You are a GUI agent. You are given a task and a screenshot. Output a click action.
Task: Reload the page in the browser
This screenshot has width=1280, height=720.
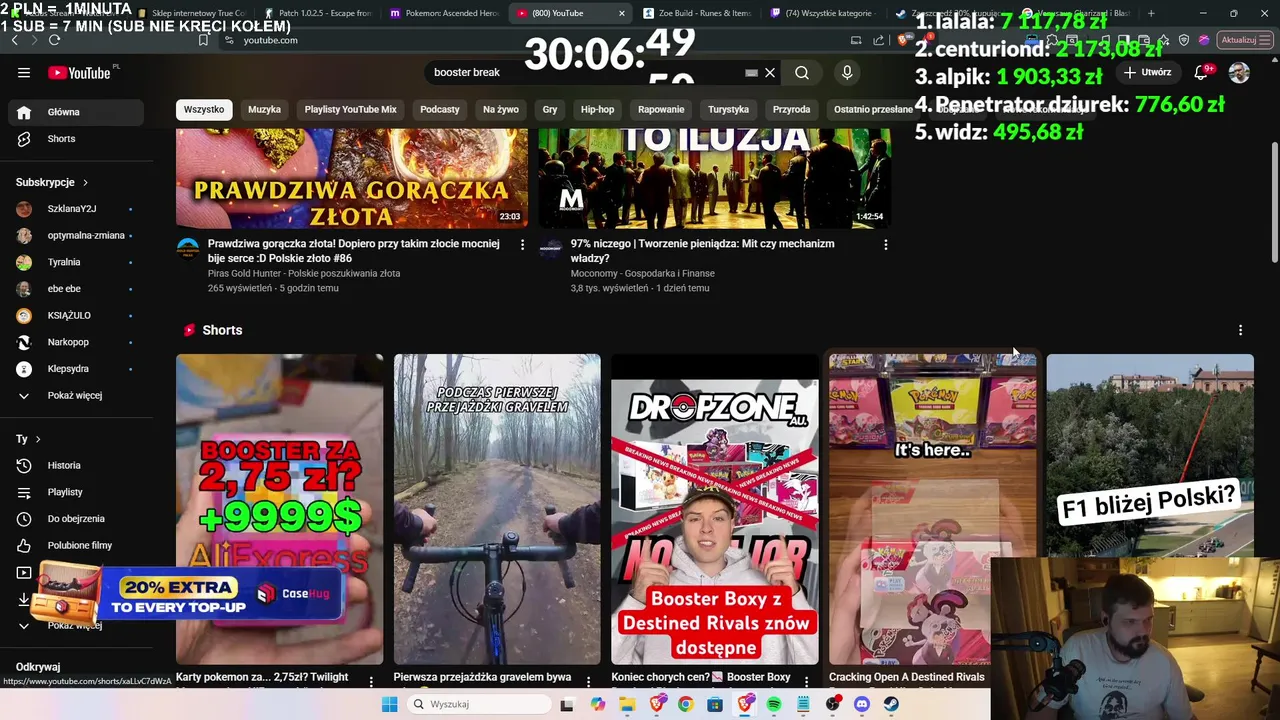click(54, 40)
